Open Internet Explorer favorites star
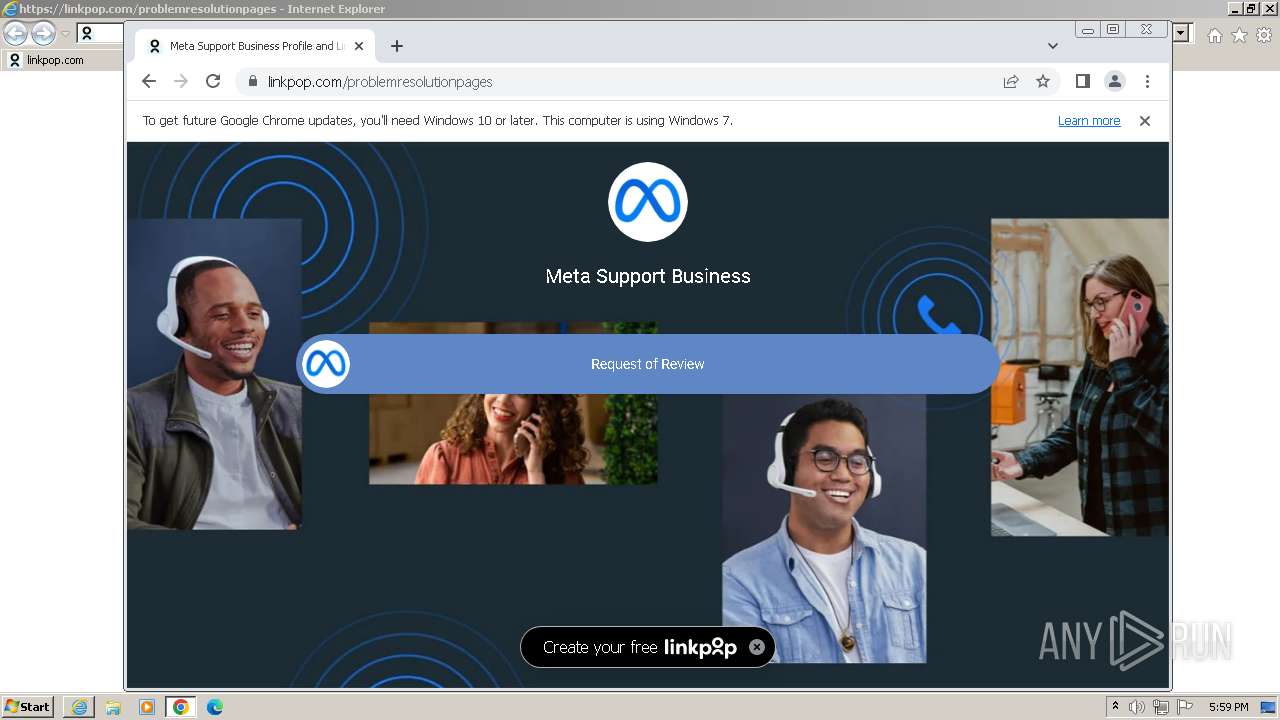Image resolution: width=1280 pixels, height=720 pixels. tap(1239, 35)
